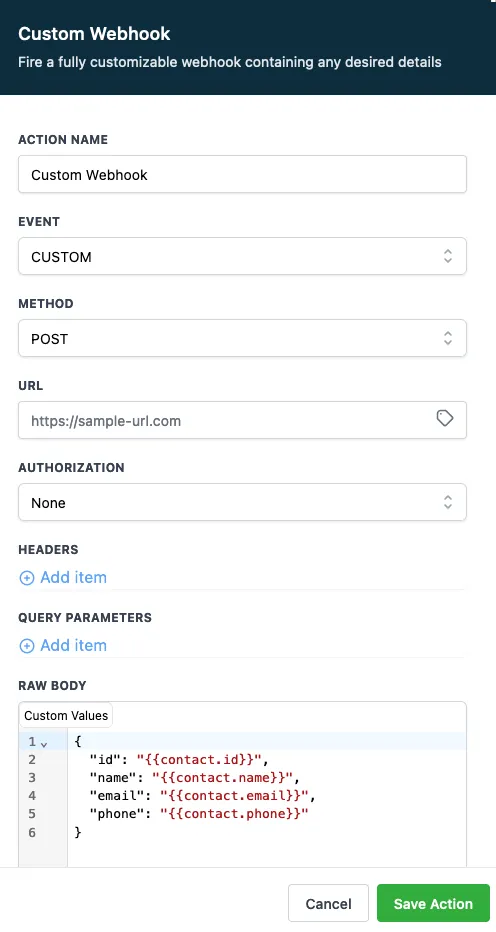Image resolution: width=496 pixels, height=932 pixels.
Task: Click chevron arrows on Event selector
Action: click(x=448, y=256)
